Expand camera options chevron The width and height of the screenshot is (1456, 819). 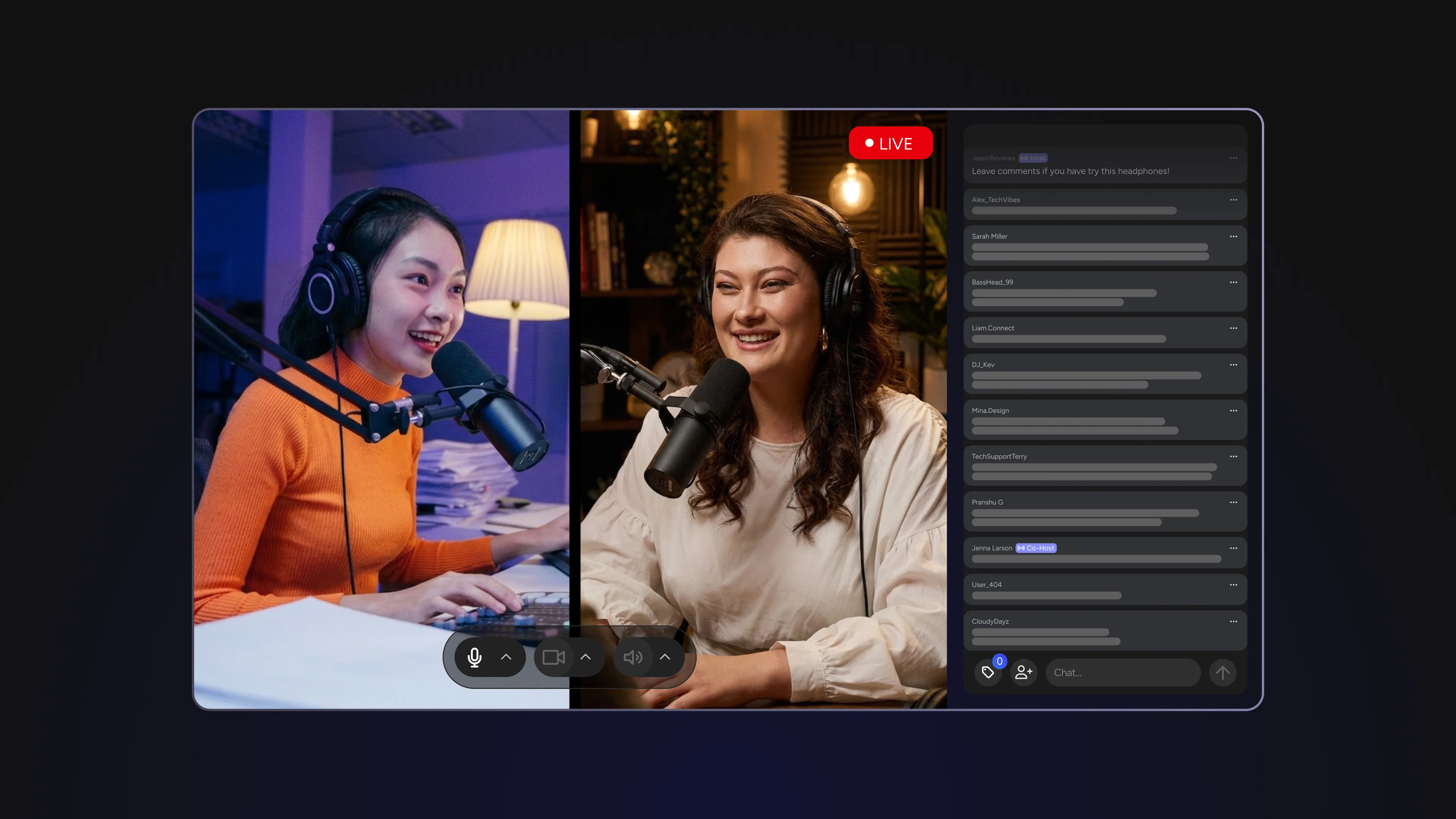[x=585, y=657]
